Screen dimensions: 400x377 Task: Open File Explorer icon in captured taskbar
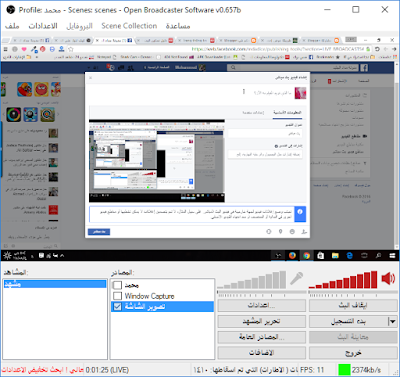click(335, 256)
